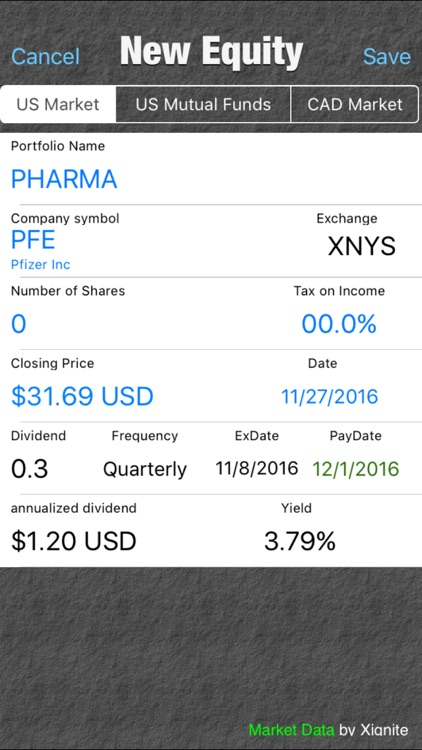Change the PFE company symbol

(33, 240)
